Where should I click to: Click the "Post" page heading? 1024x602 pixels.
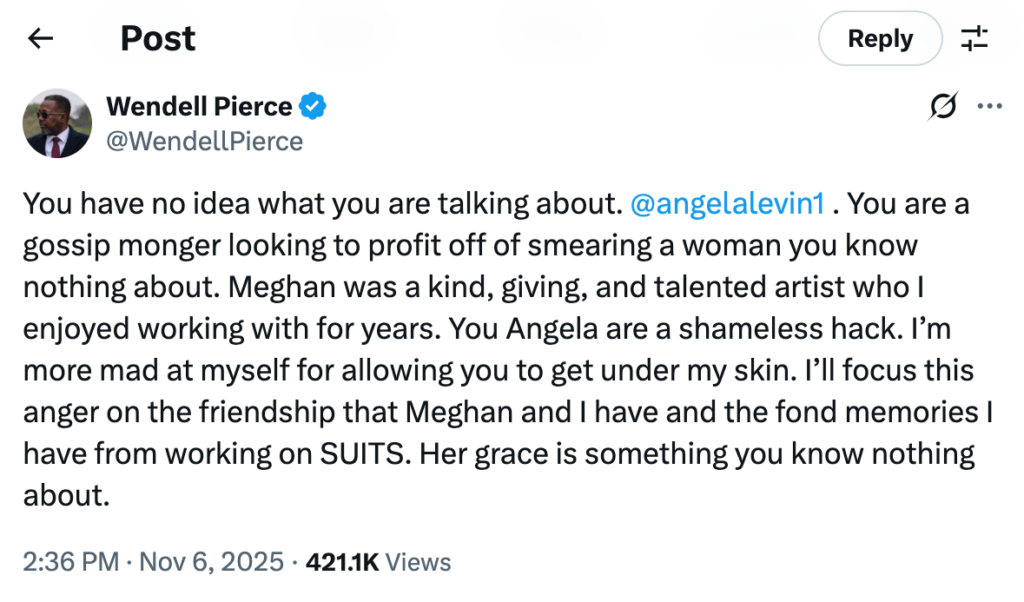click(158, 39)
